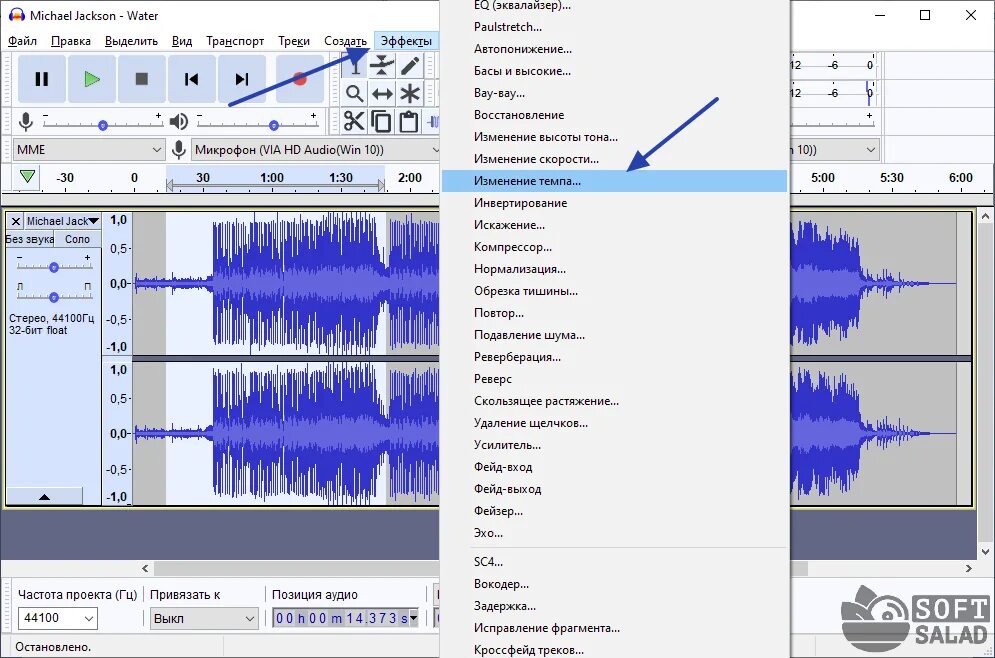Select the Envelope tool

click(x=382, y=65)
